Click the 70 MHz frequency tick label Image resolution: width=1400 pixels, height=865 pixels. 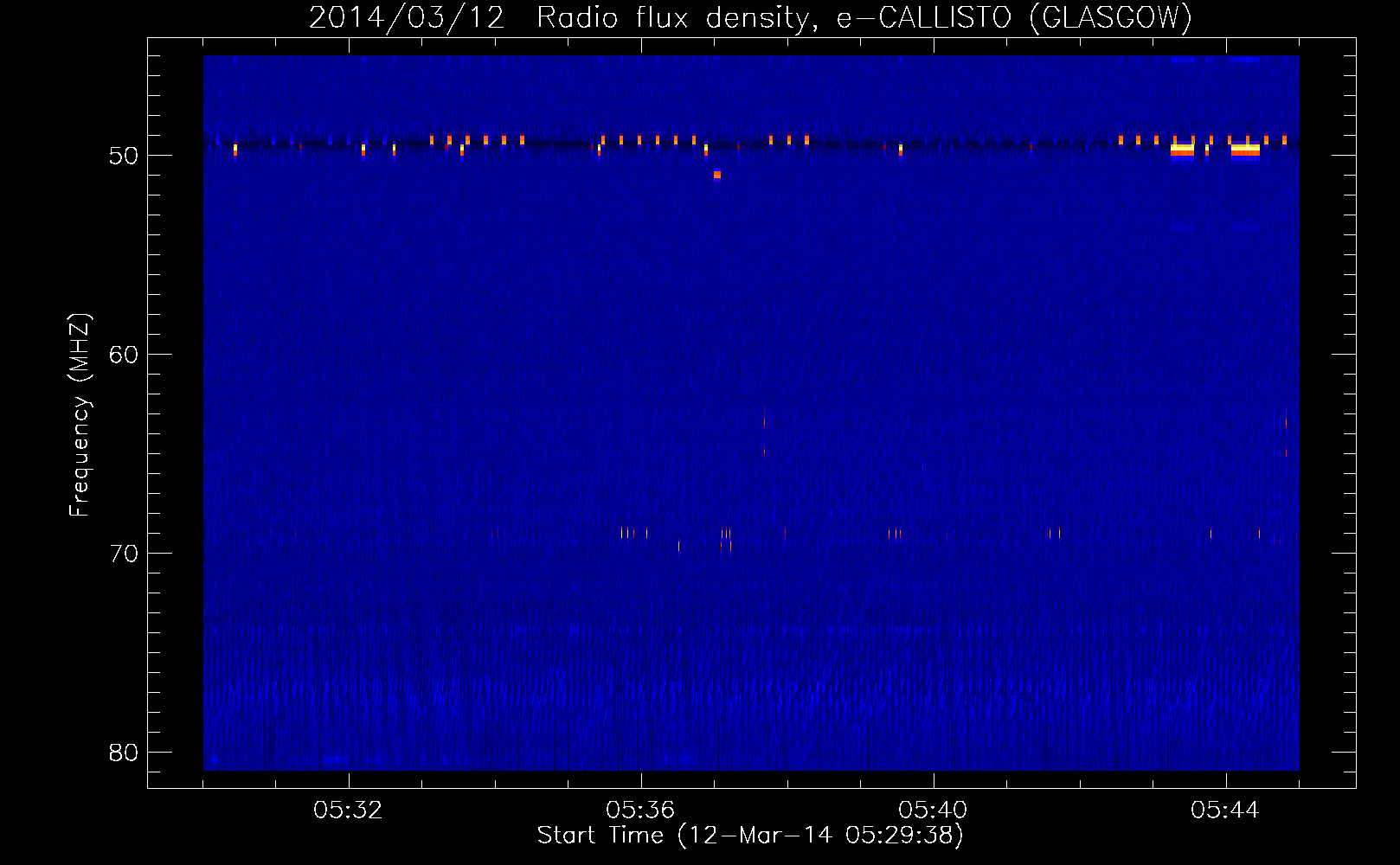pos(124,554)
